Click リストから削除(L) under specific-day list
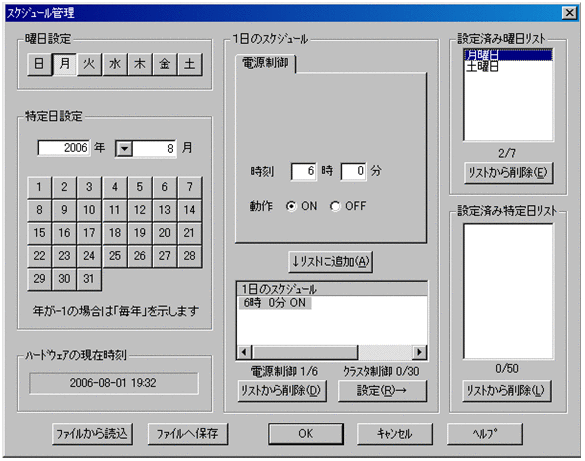 [506, 391]
